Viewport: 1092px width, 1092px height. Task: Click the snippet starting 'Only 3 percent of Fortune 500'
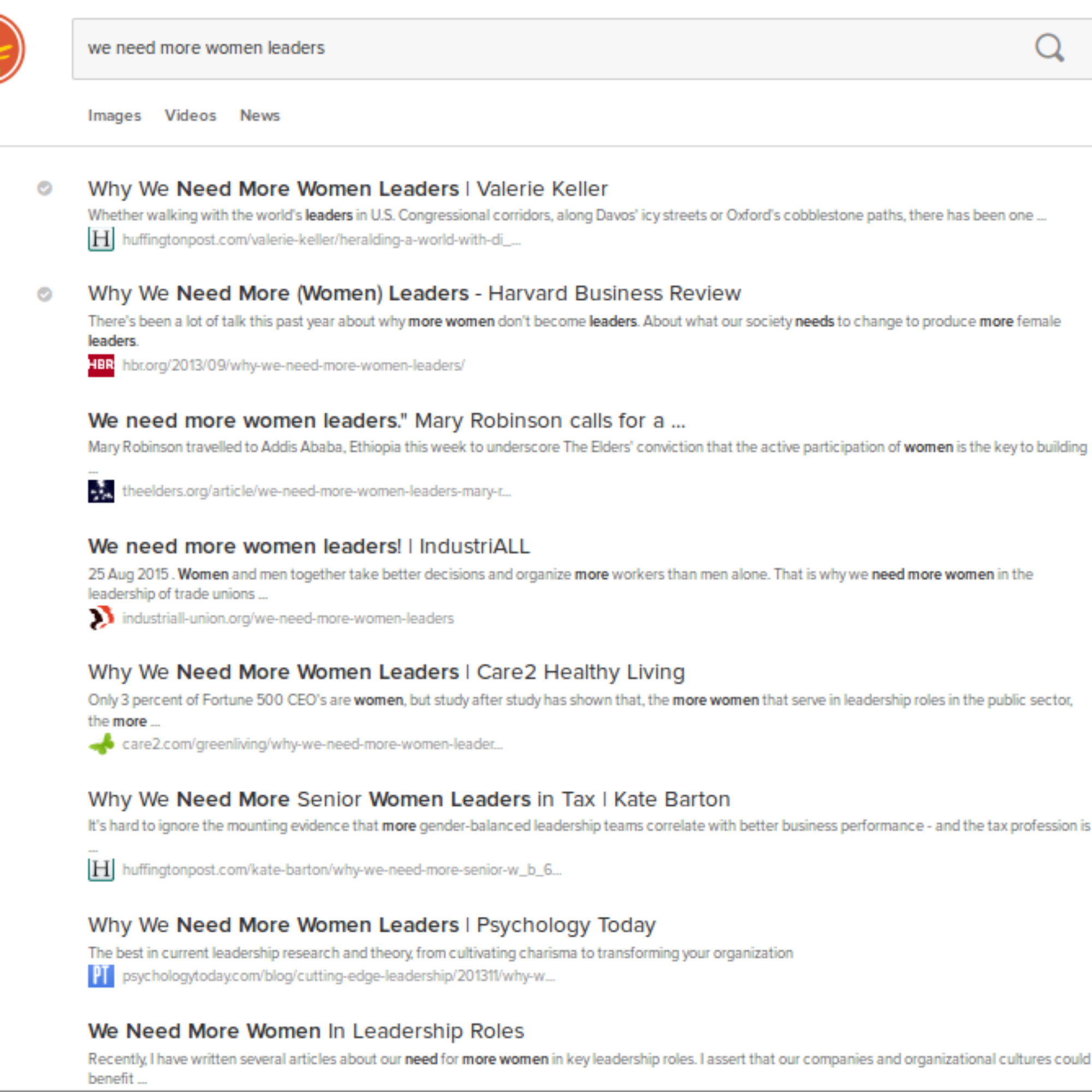tap(580, 710)
